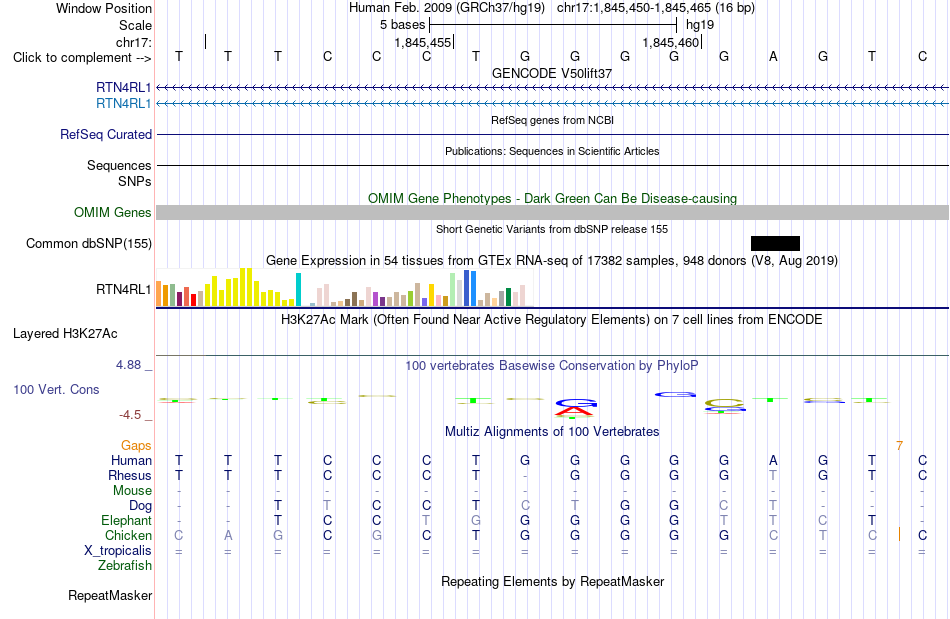This screenshot has width=950, height=619.
Task: Click the RefSeq genes from NCBI title
Action: tap(552, 120)
